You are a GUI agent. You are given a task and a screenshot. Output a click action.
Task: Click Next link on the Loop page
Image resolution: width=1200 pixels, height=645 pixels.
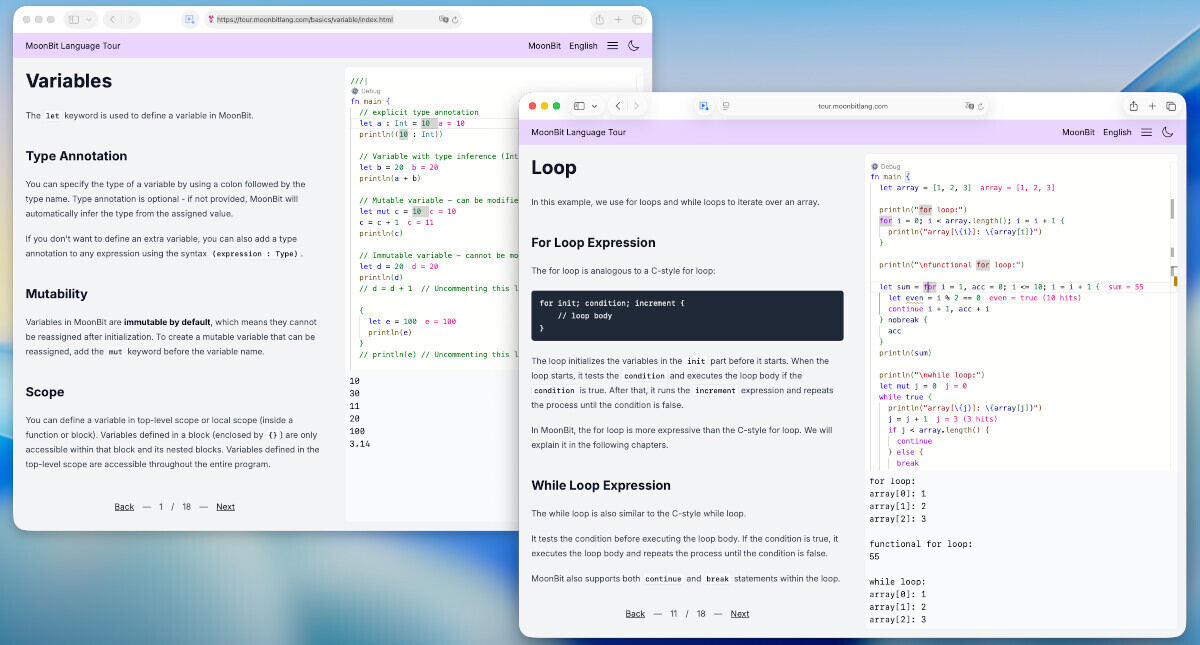[x=740, y=614]
